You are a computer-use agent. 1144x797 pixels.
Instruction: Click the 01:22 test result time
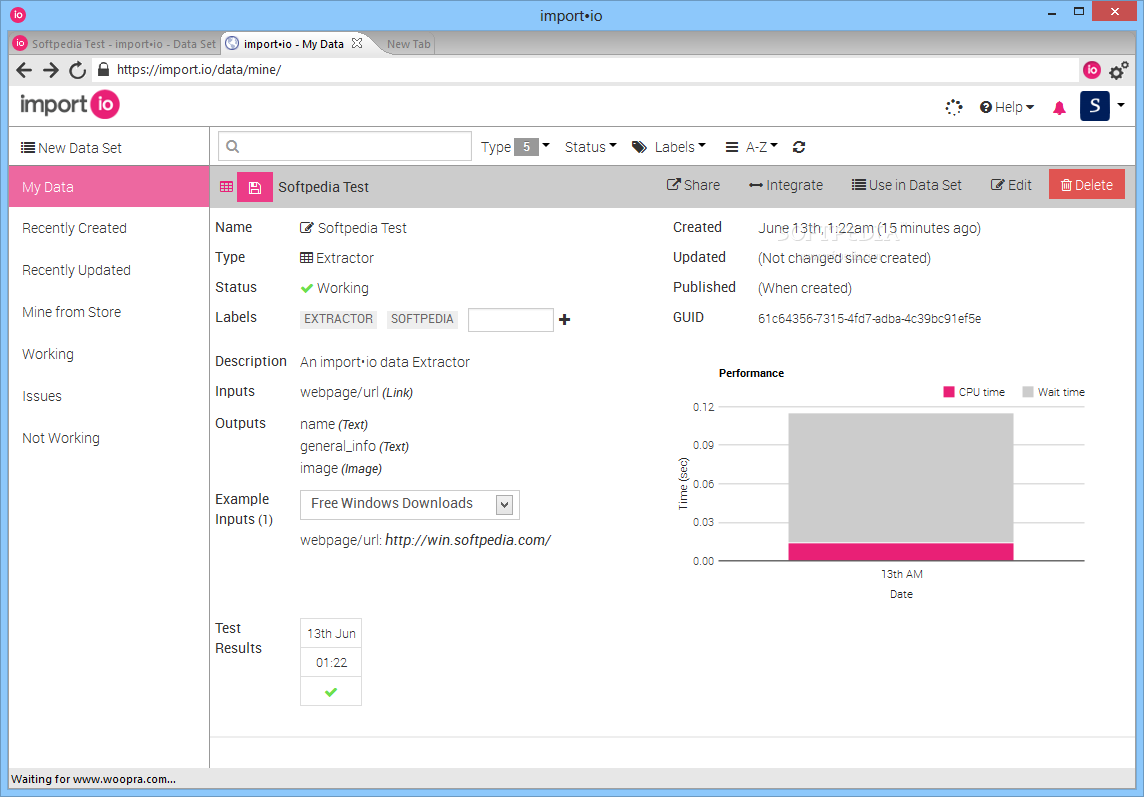pyautogui.click(x=331, y=663)
